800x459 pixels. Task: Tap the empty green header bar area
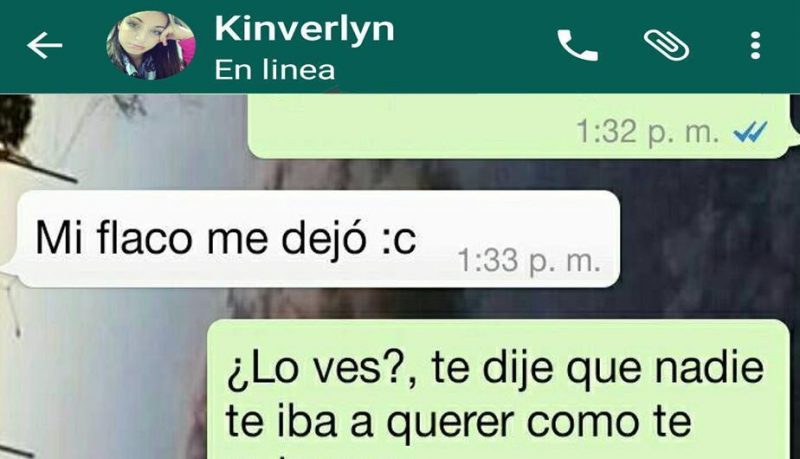[x=474, y=46]
